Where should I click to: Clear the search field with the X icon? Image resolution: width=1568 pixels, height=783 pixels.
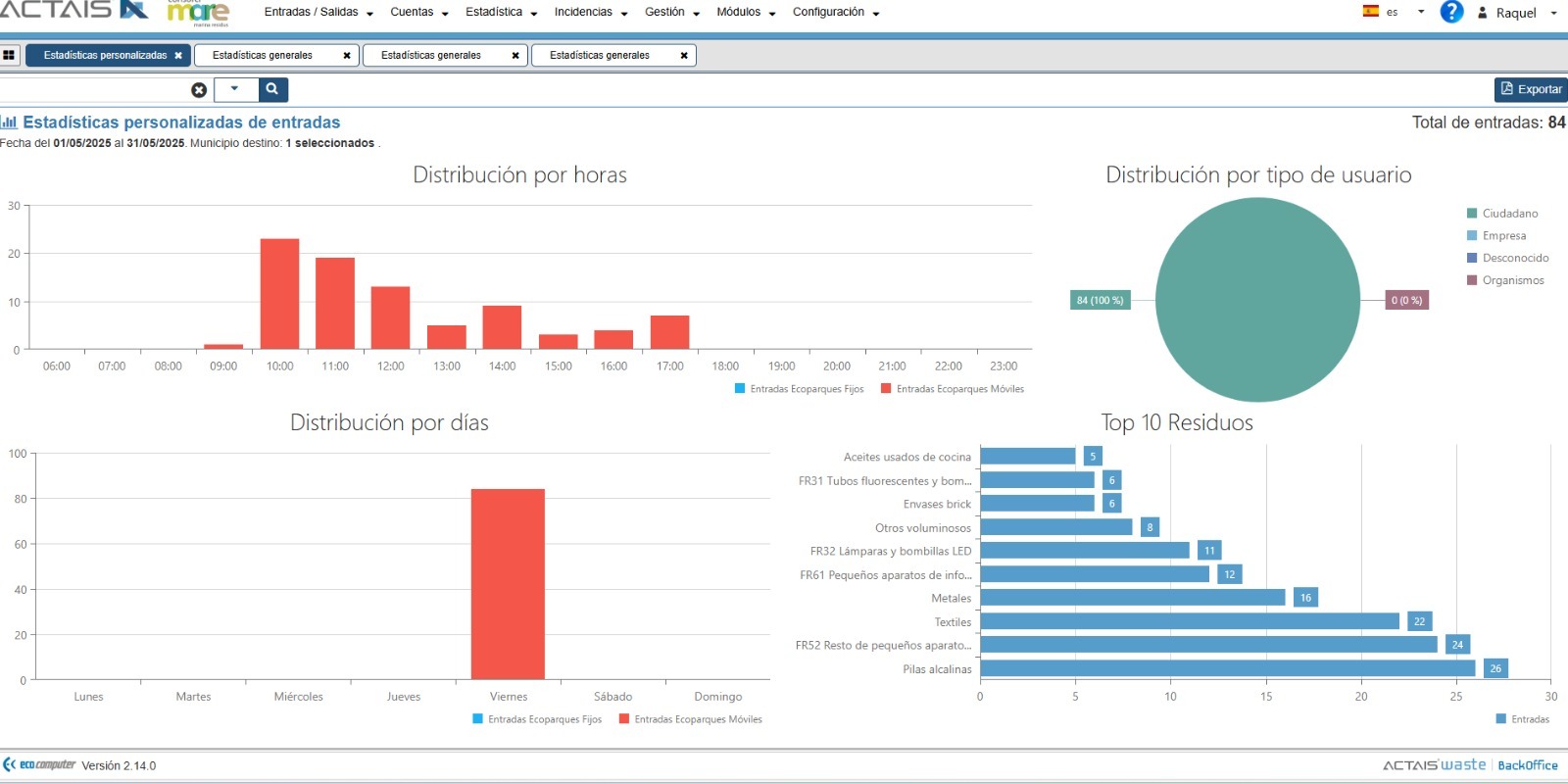pyautogui.click(x=199, y=90)
